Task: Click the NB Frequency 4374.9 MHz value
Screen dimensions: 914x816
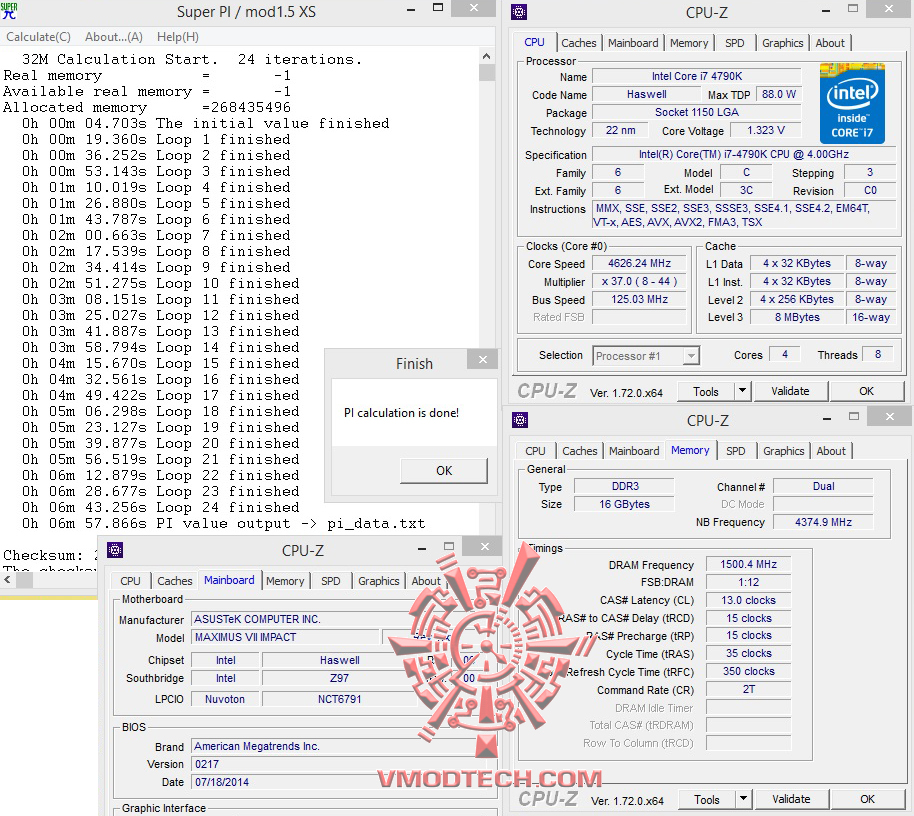Action: [x=823, y=522]
